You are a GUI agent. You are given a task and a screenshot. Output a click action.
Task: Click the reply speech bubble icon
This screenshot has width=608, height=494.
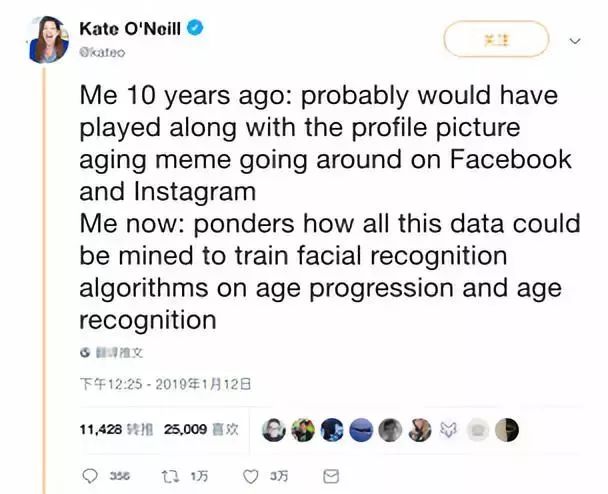click(90, 475)
